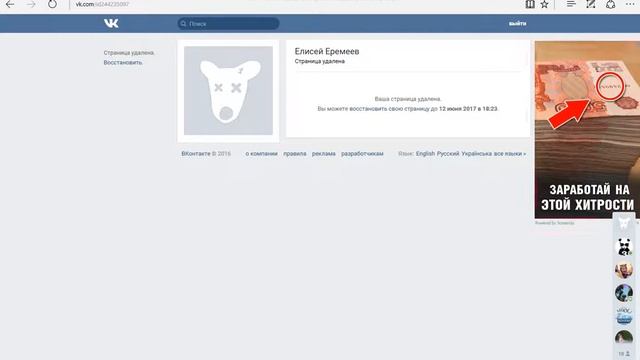This screenshot has width=640, height=360.
Task: Open the реклама footer link
Action: pos(324,154)
